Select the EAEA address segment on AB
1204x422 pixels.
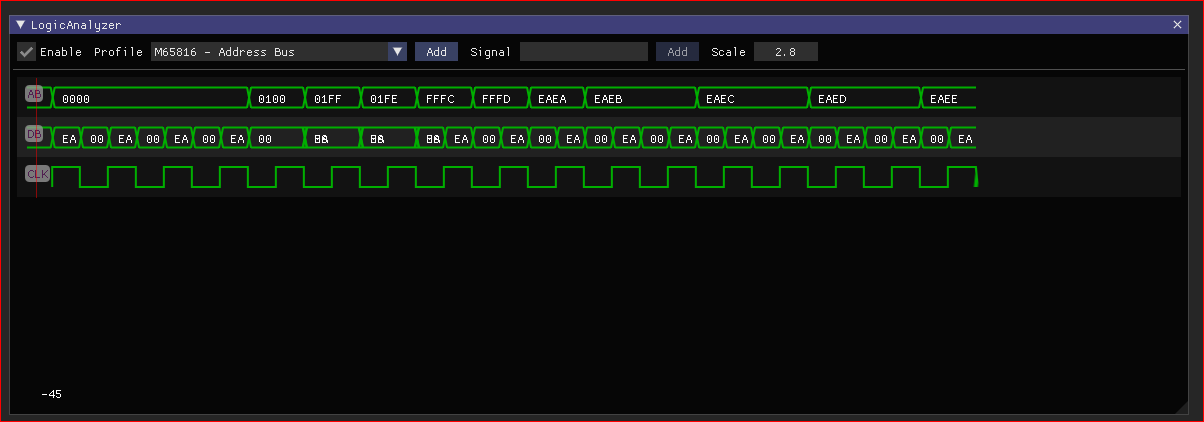[556, 98]
